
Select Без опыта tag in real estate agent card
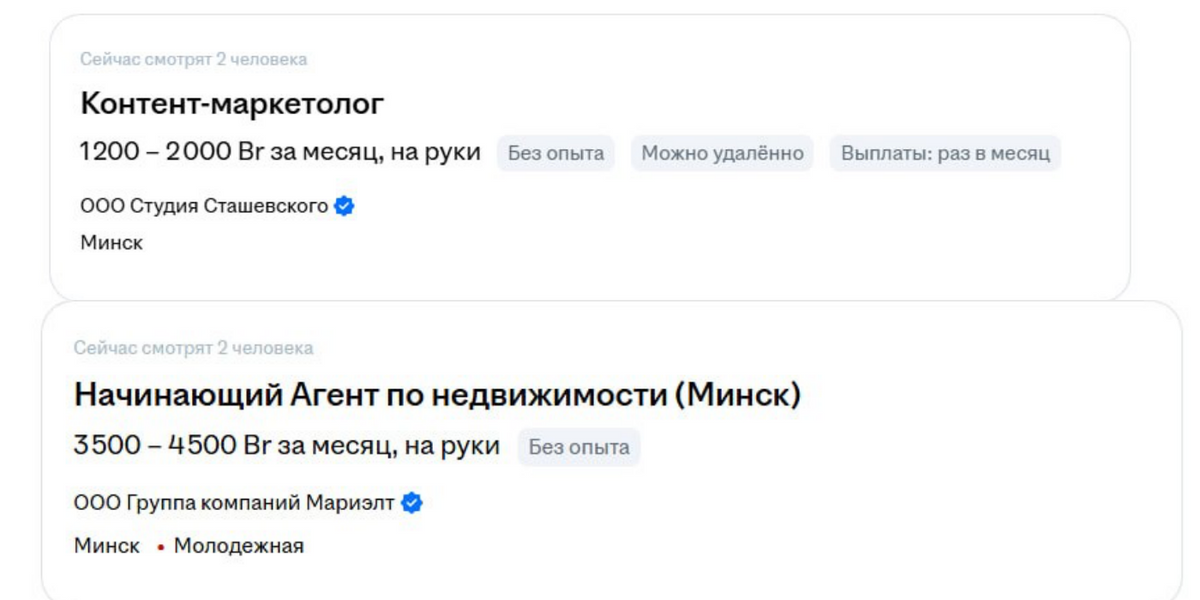coord(579,447)
